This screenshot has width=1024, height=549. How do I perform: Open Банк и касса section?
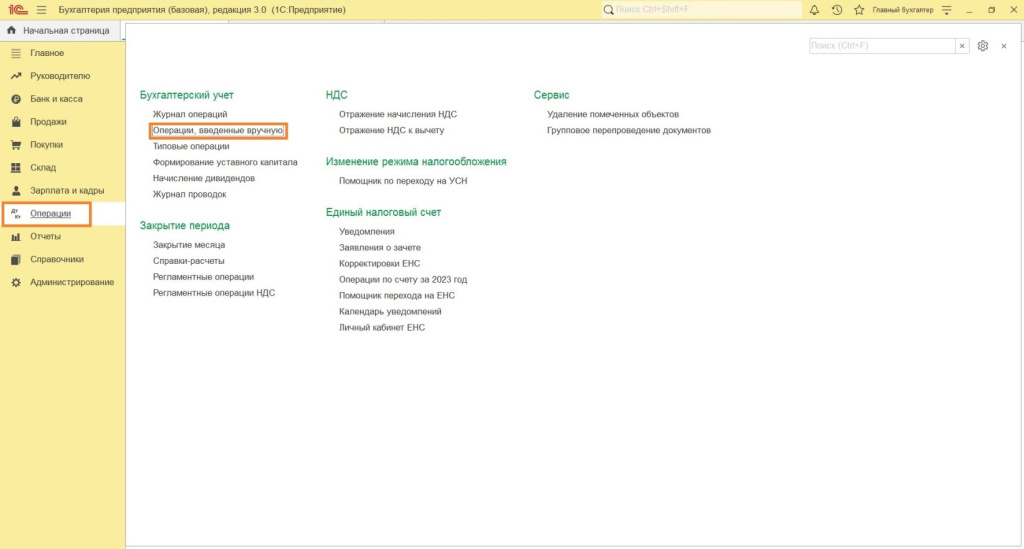(x=56, y=99)
